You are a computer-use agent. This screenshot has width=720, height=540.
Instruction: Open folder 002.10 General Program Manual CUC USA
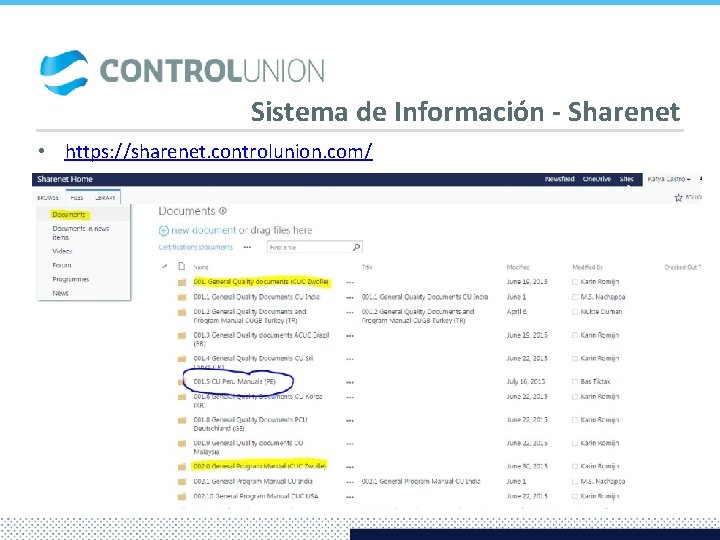pos(256,496)
